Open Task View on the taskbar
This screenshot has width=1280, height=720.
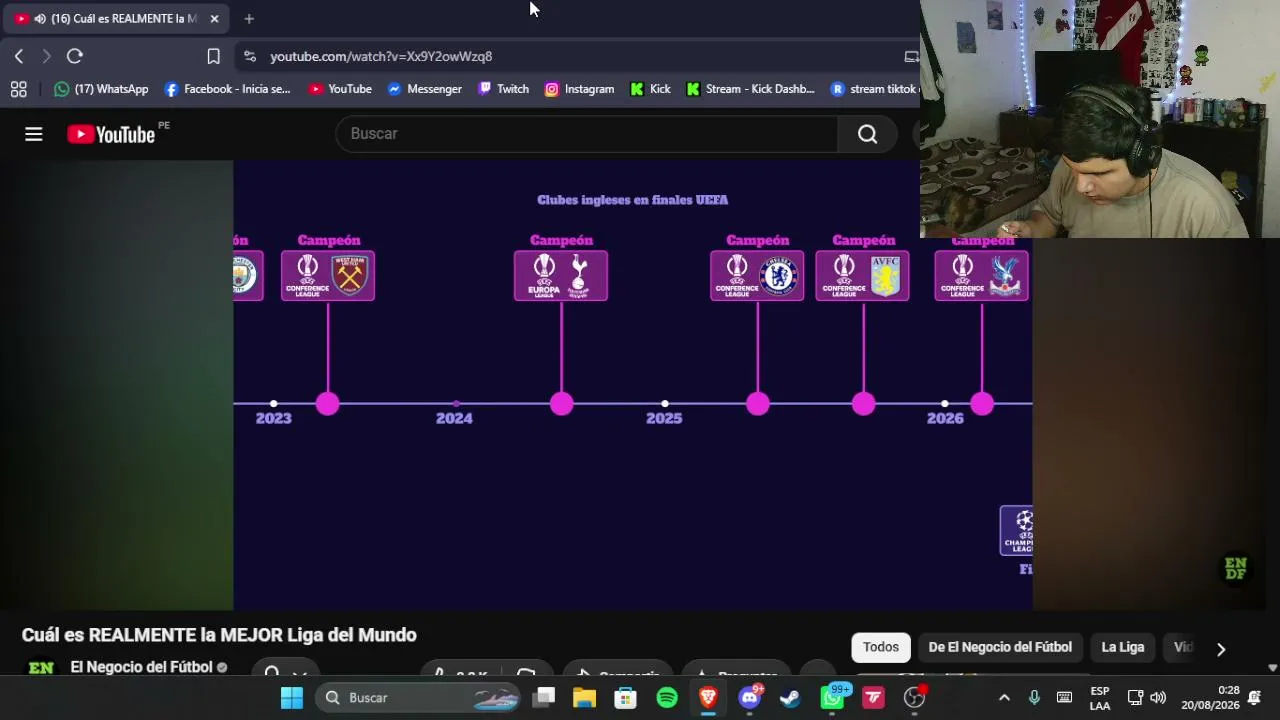coord(544,698)
